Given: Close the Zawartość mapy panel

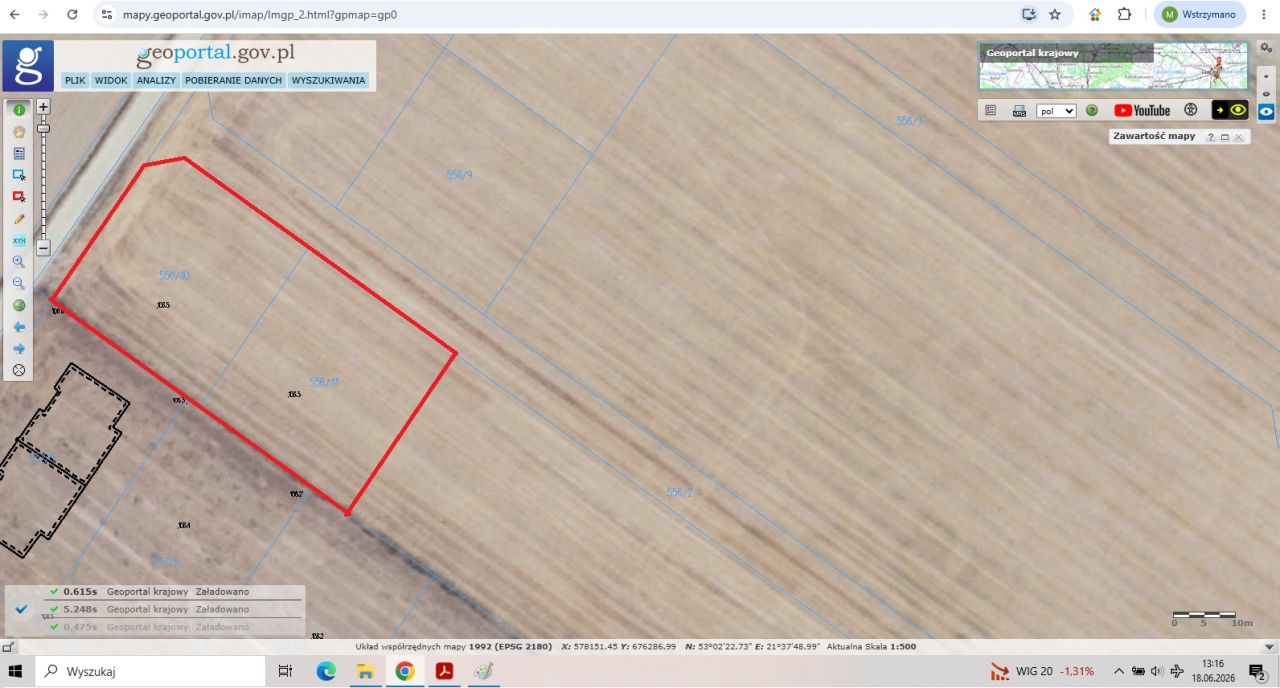Looking at the screenshot, I should pos(1238,137).
